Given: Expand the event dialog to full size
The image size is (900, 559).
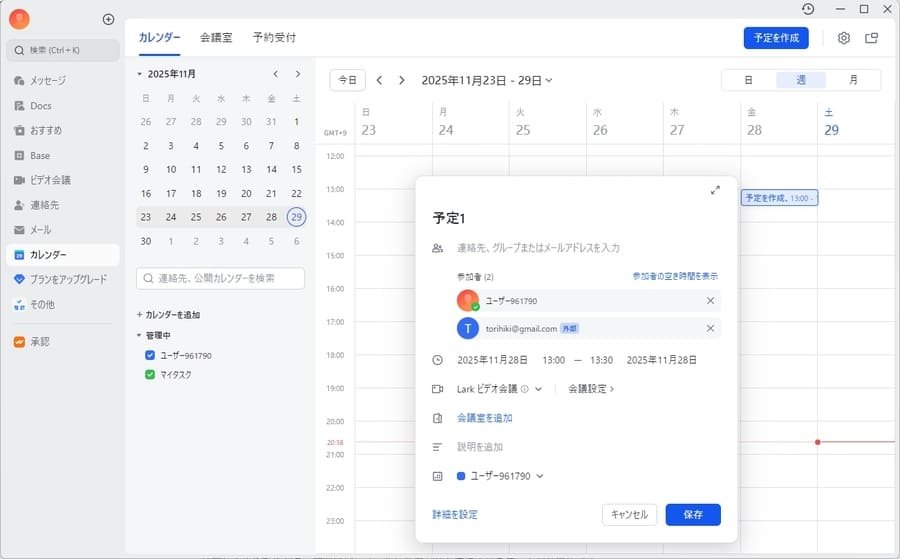Looking at the screenshot, I should point(715,190).
